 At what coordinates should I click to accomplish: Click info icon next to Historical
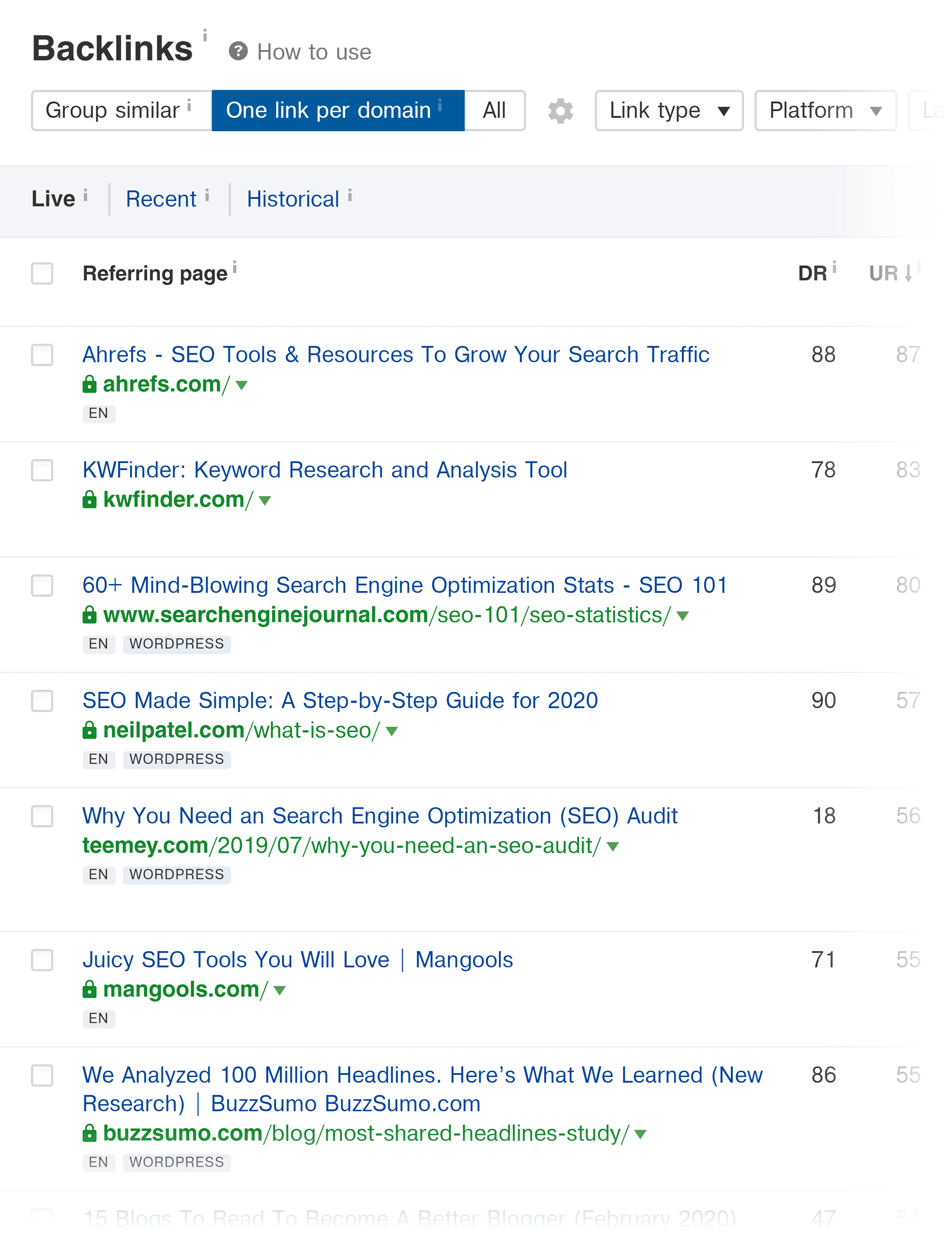[x=350, y=195]
